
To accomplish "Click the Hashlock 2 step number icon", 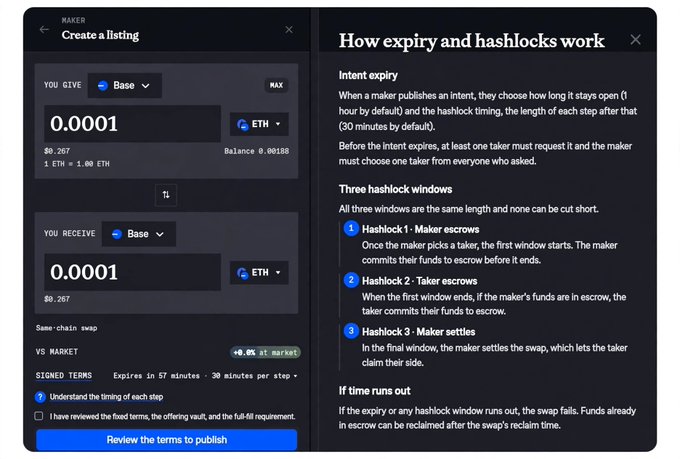I will click(x=351, y=280).
